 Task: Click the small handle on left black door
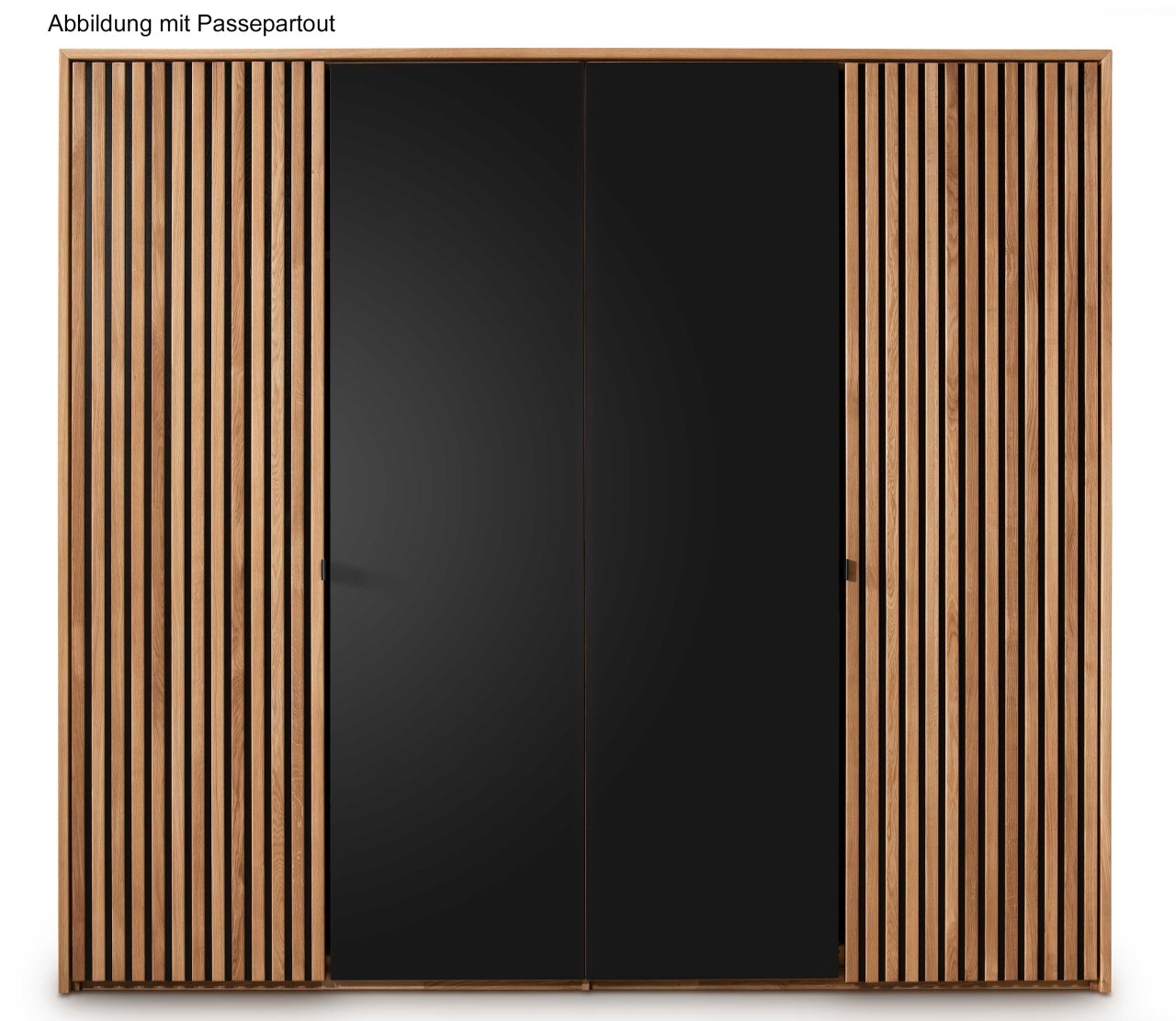pos(324,569)
